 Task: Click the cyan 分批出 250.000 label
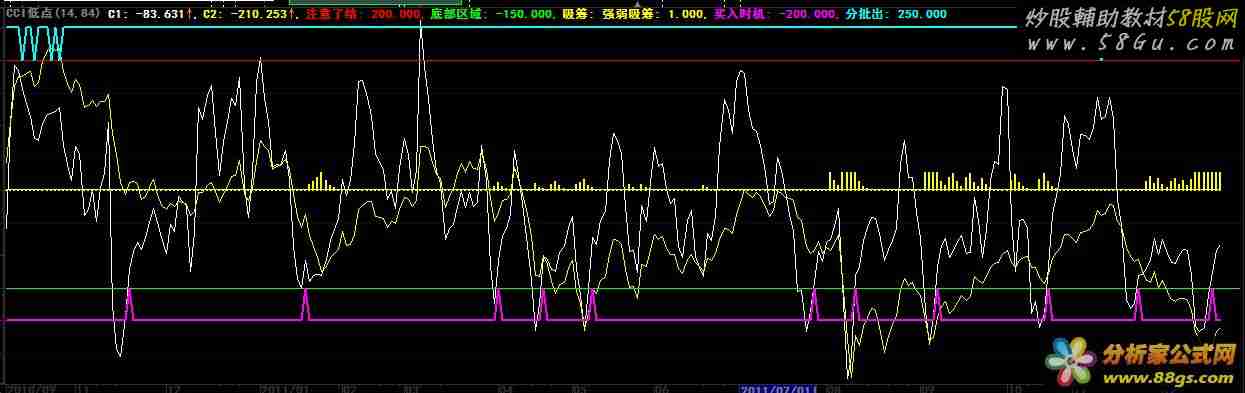tap(896, 14)
